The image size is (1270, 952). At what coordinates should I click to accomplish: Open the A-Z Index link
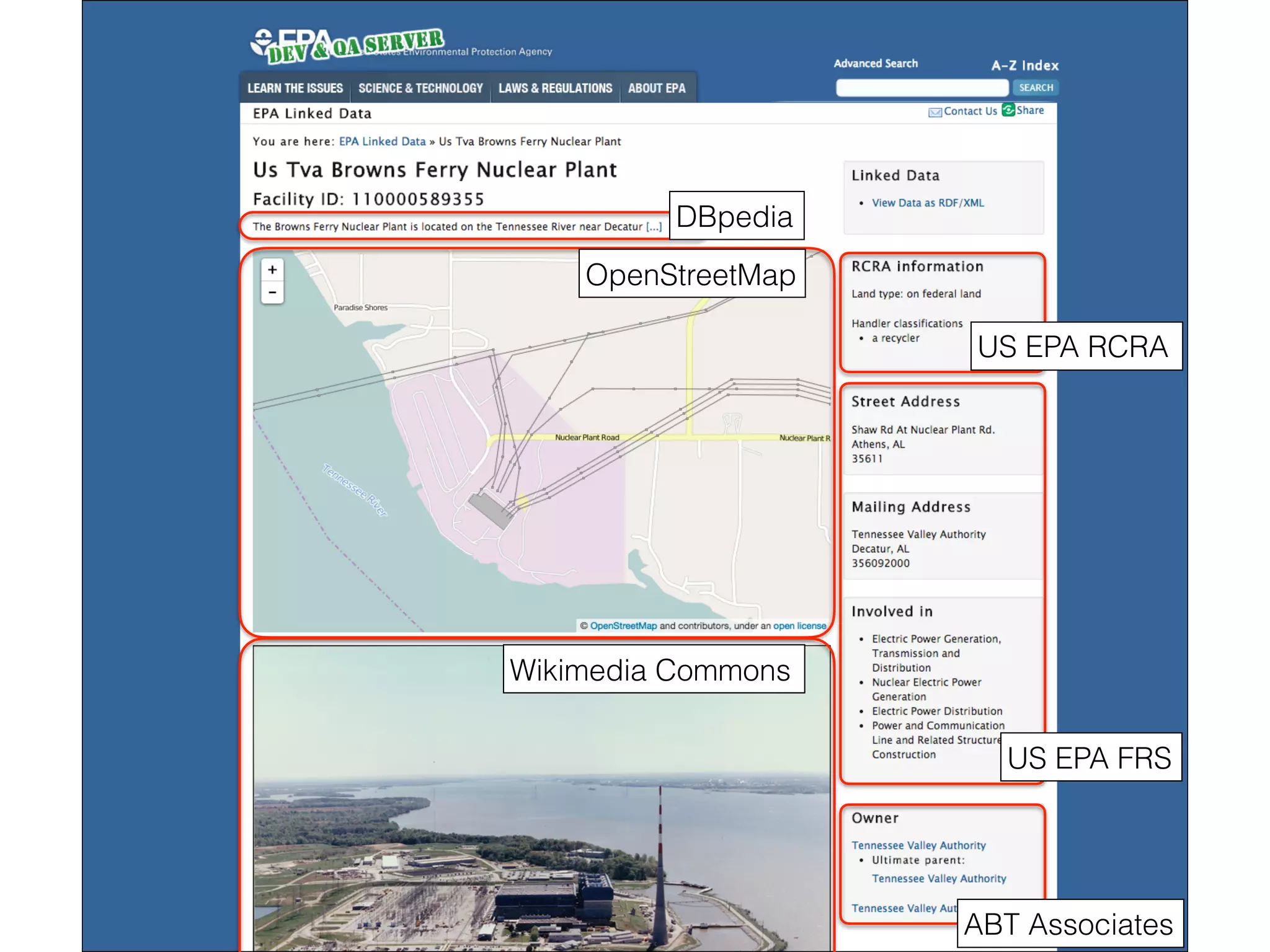click(x=1024, y=65)
